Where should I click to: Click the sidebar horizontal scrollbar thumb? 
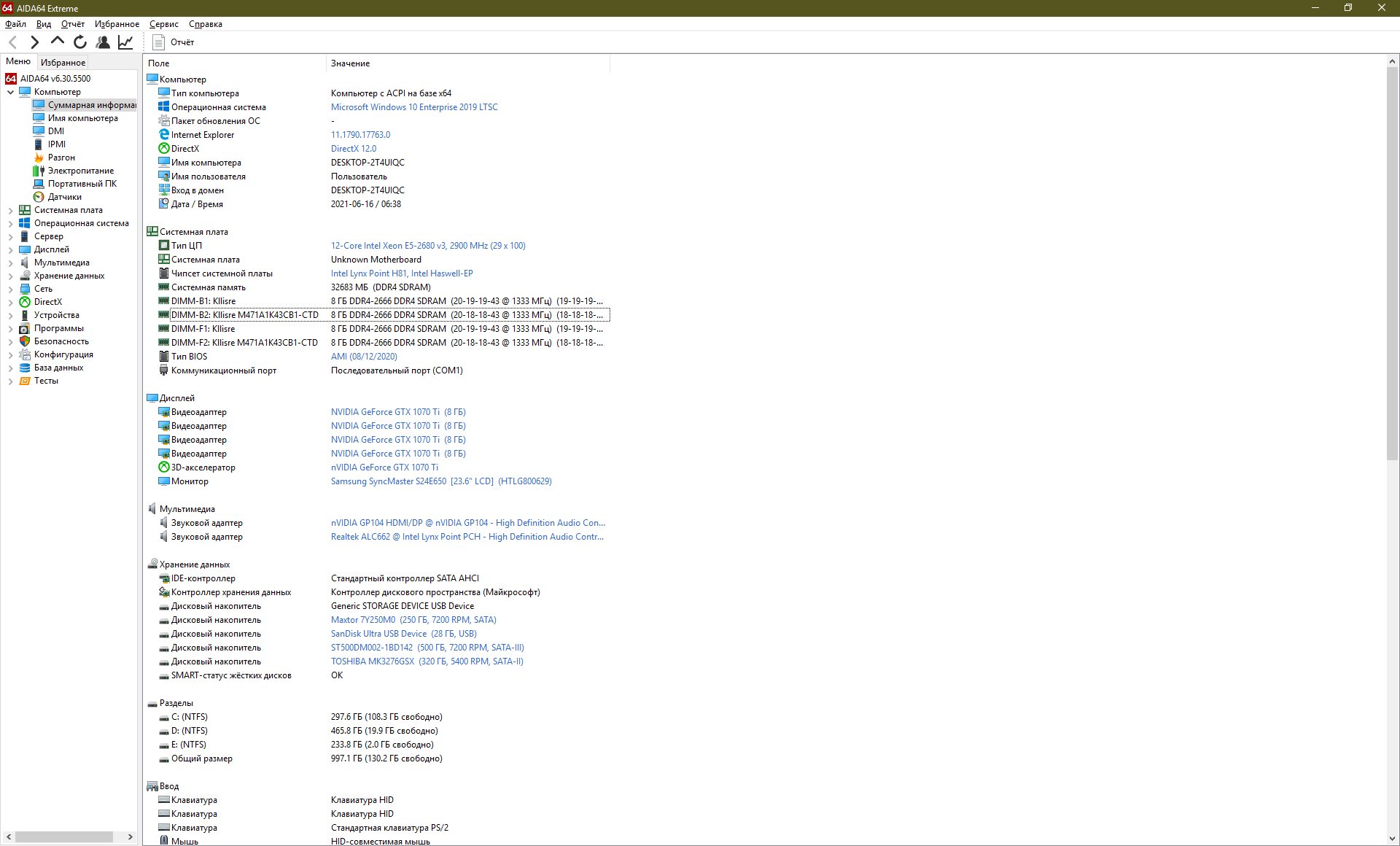coord(64,837)
